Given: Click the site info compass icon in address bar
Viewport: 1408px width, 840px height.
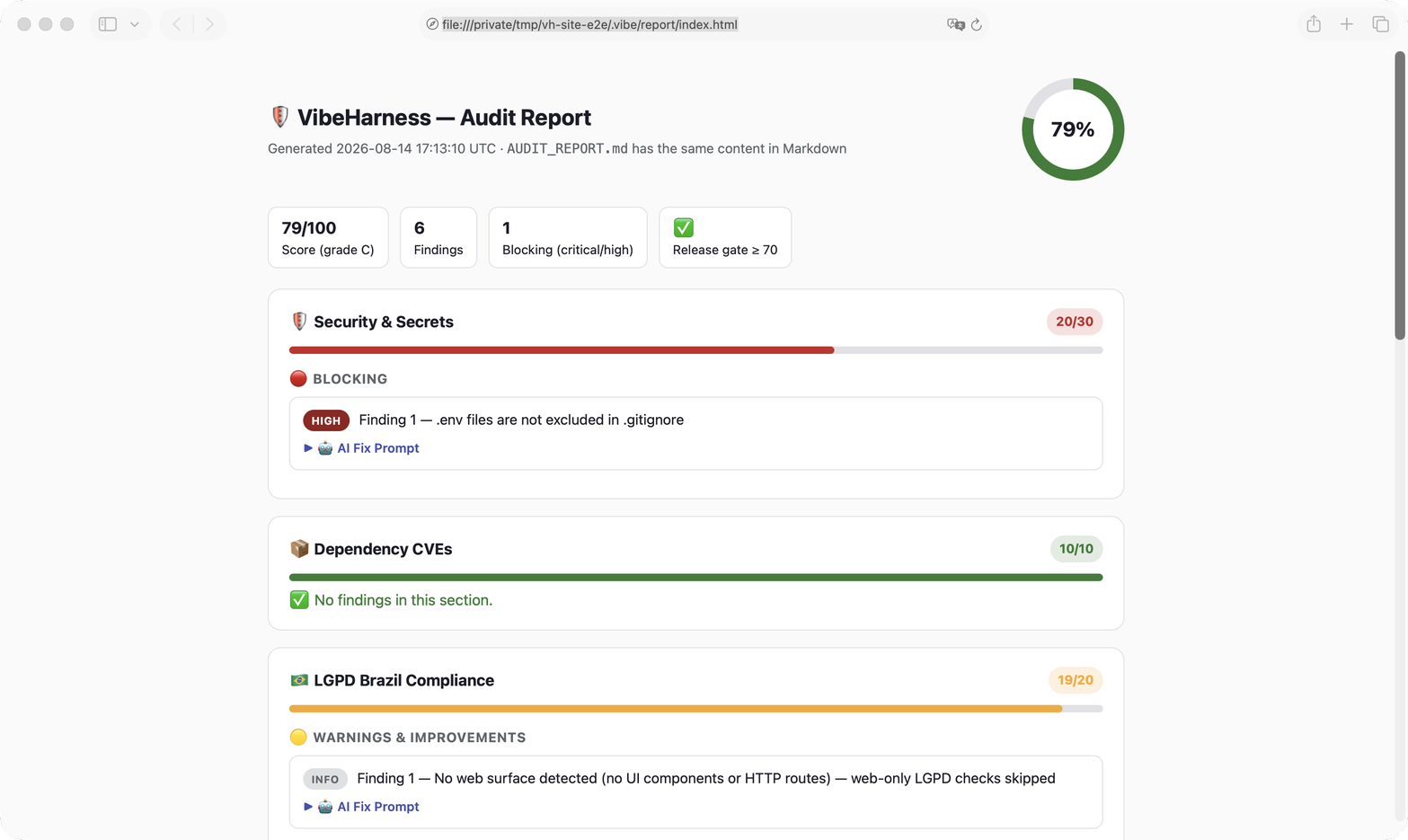Looking at the screenshot, I should (x=432, y=24).
